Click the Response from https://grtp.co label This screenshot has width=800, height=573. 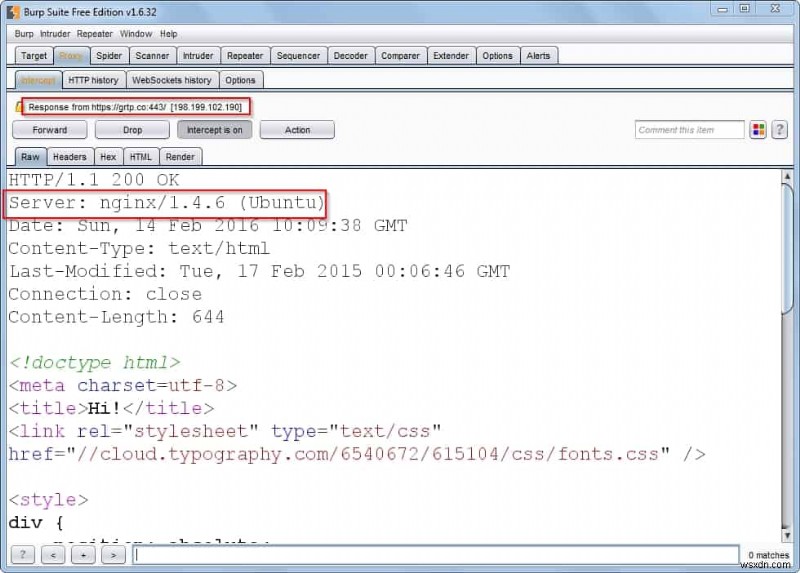pos(135,107)
